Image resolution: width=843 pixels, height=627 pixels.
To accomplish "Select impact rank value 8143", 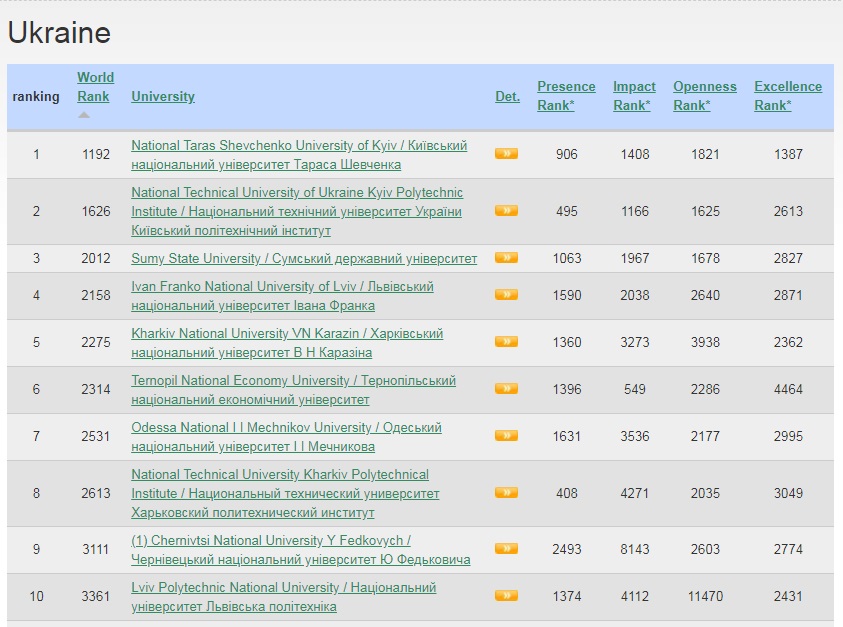I will click(634, 550).
